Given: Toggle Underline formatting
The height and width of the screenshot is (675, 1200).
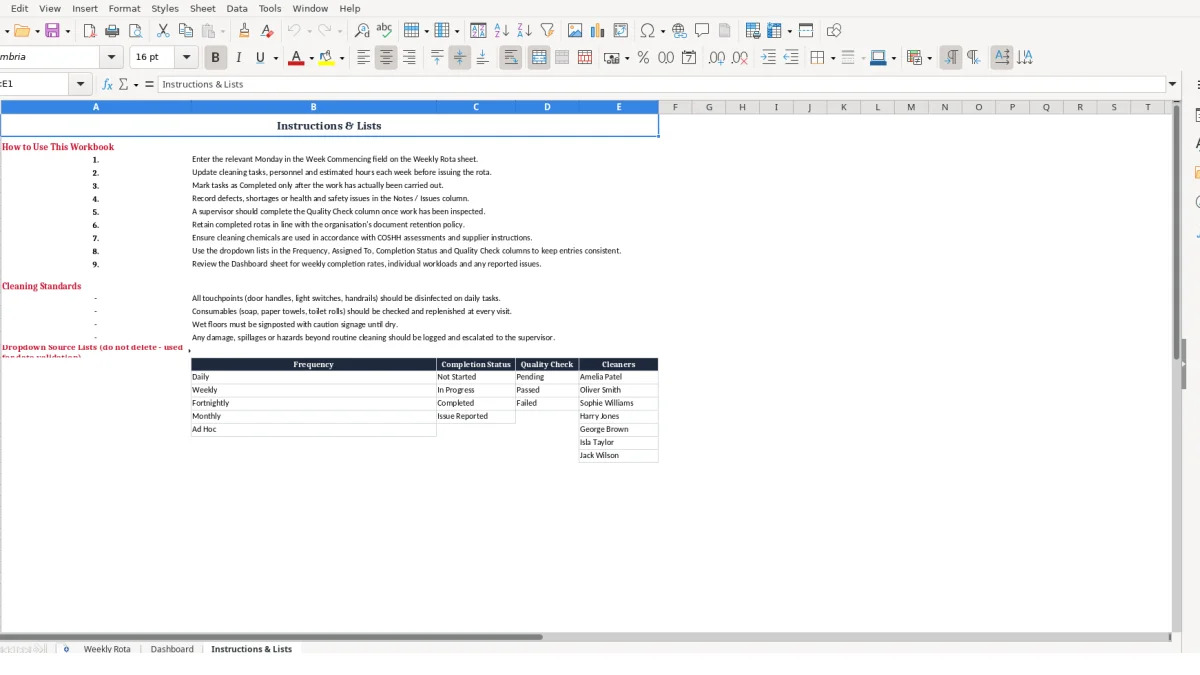Looking at the screenshot, I should point(260,58).
